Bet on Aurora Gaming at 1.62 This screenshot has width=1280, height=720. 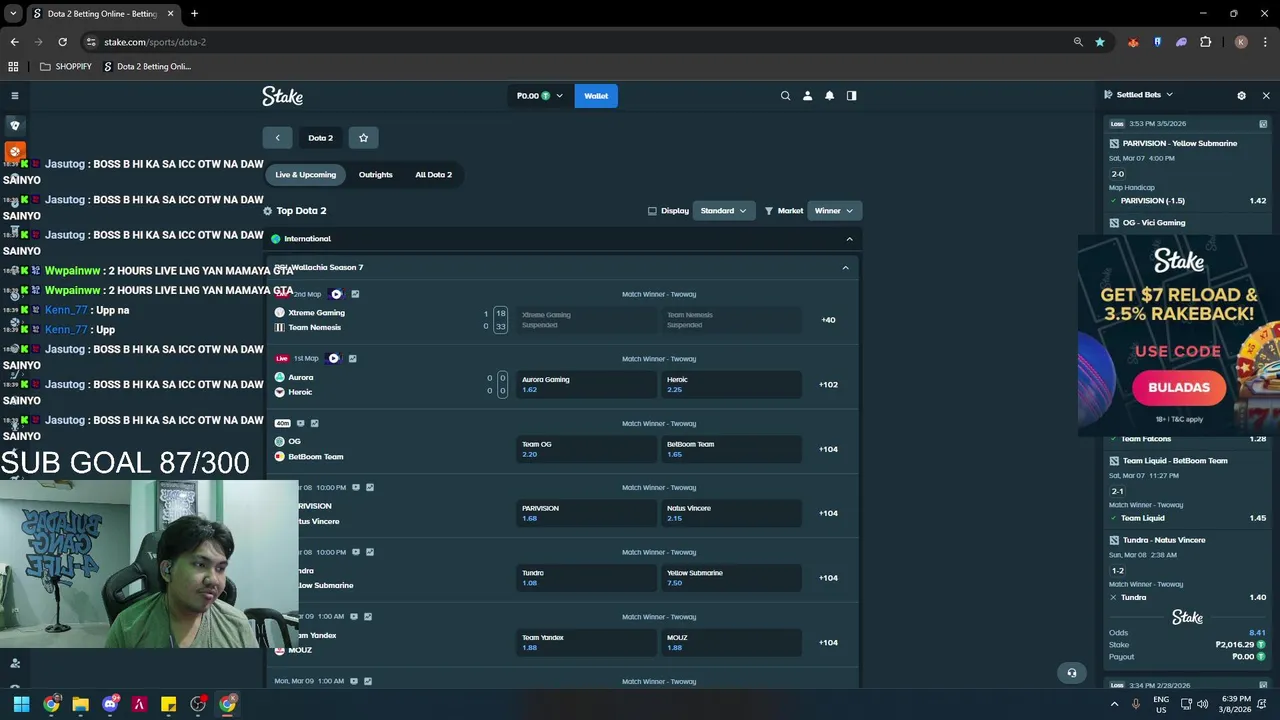point(586,384)
